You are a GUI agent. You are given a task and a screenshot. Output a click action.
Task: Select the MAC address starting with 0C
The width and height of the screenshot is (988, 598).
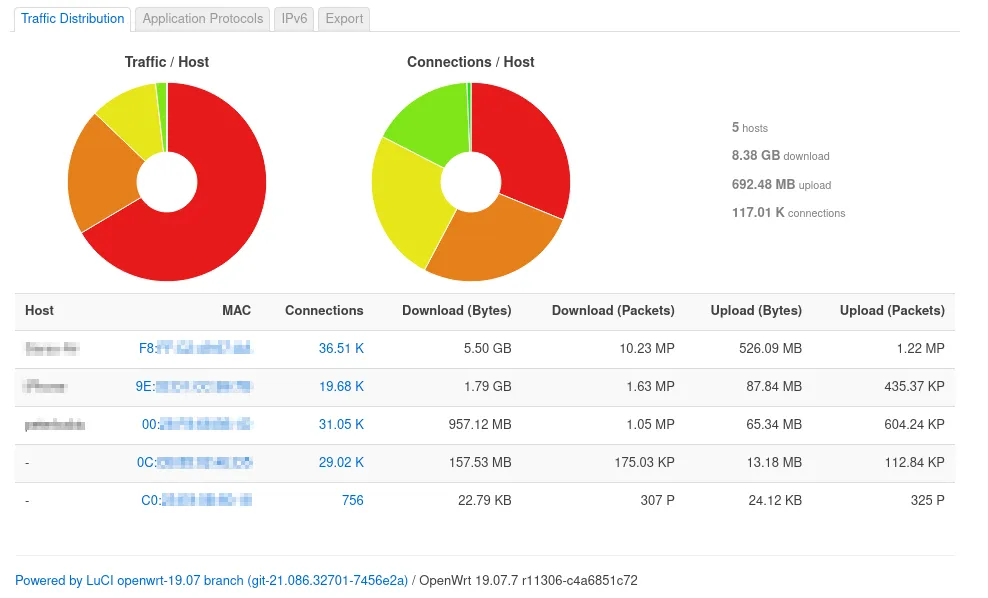tap(194, 462)
